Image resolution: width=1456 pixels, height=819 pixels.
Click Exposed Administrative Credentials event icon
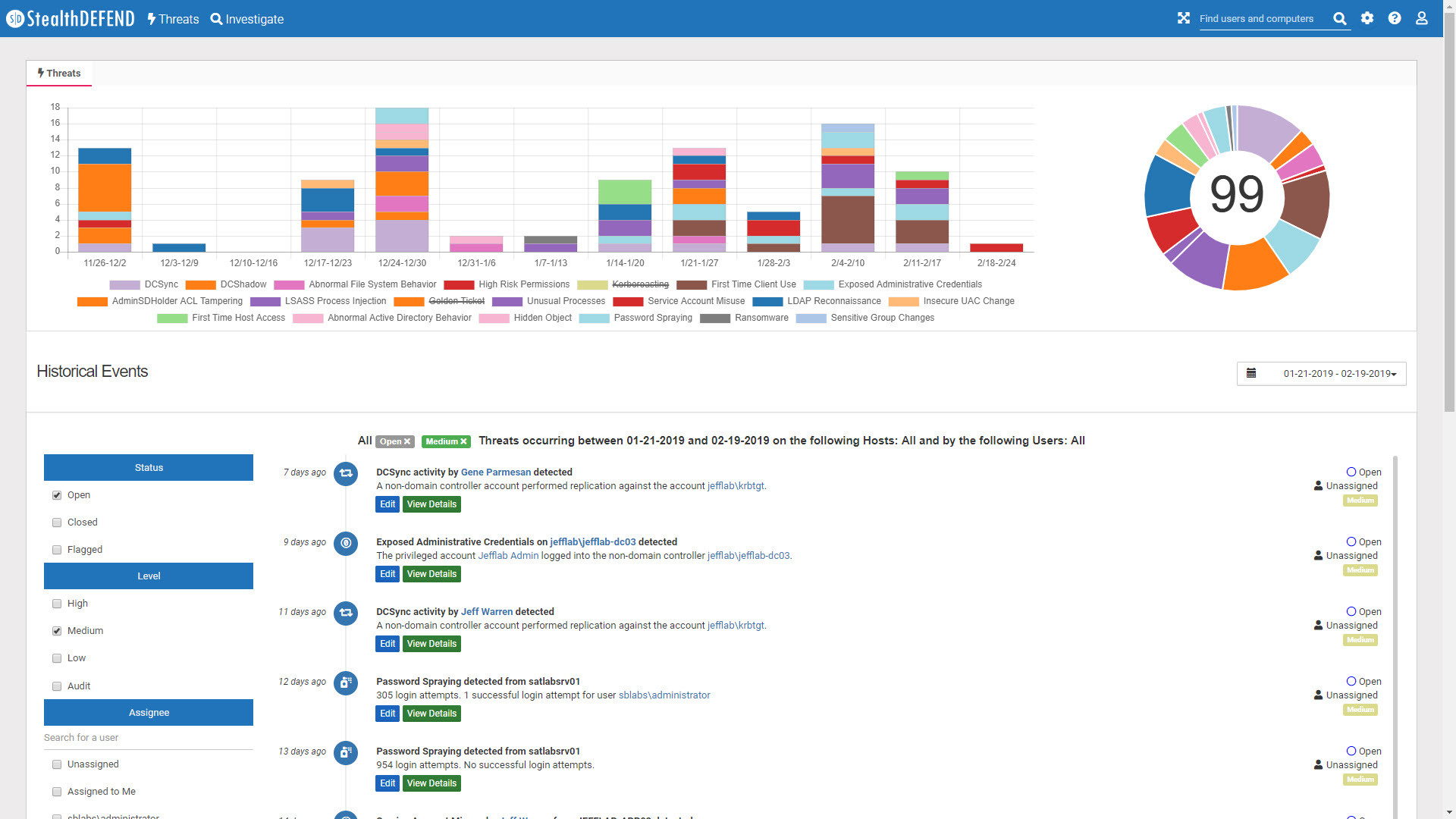pos(346,543)
